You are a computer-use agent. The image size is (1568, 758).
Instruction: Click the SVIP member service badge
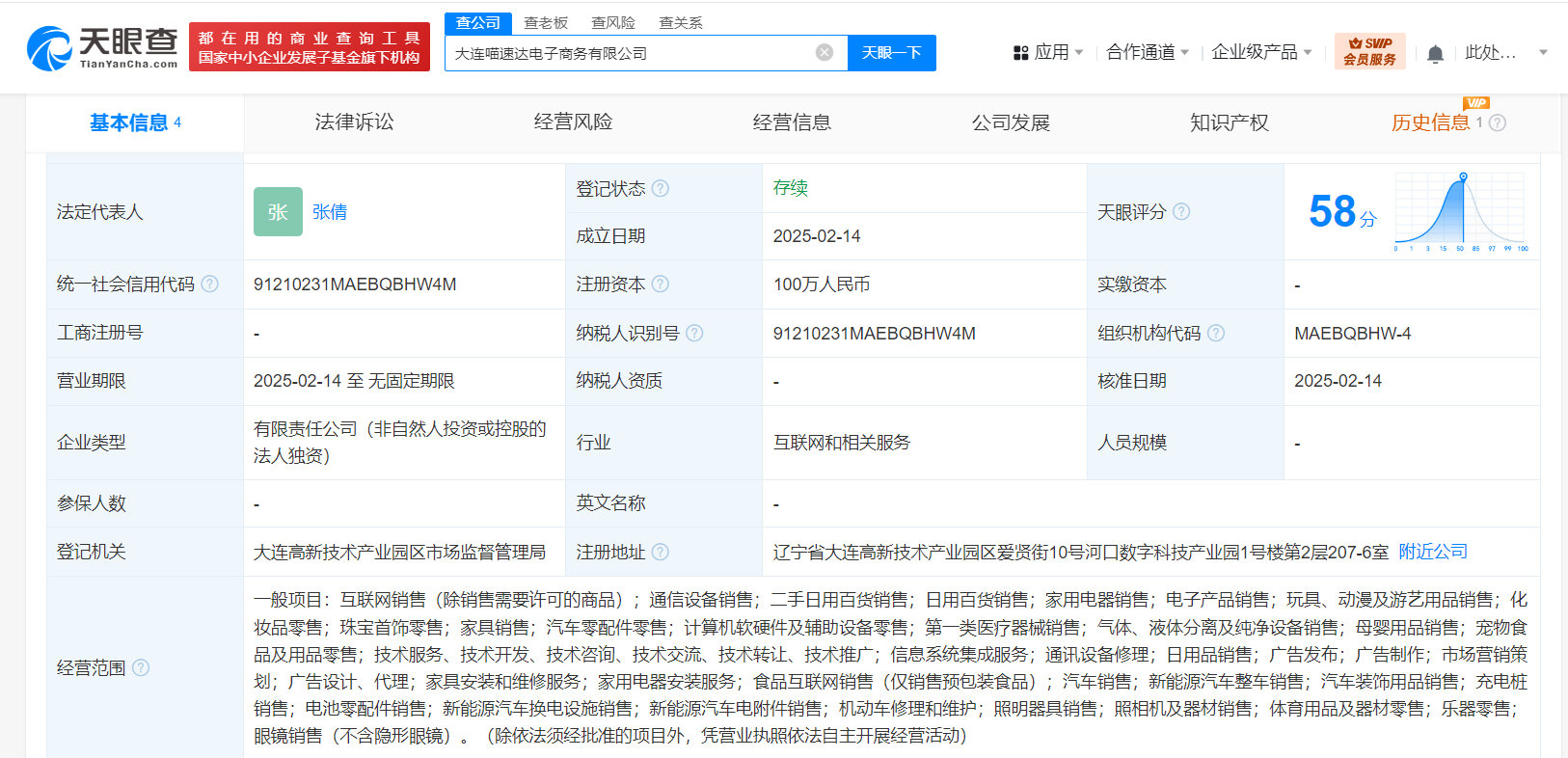1369,51
